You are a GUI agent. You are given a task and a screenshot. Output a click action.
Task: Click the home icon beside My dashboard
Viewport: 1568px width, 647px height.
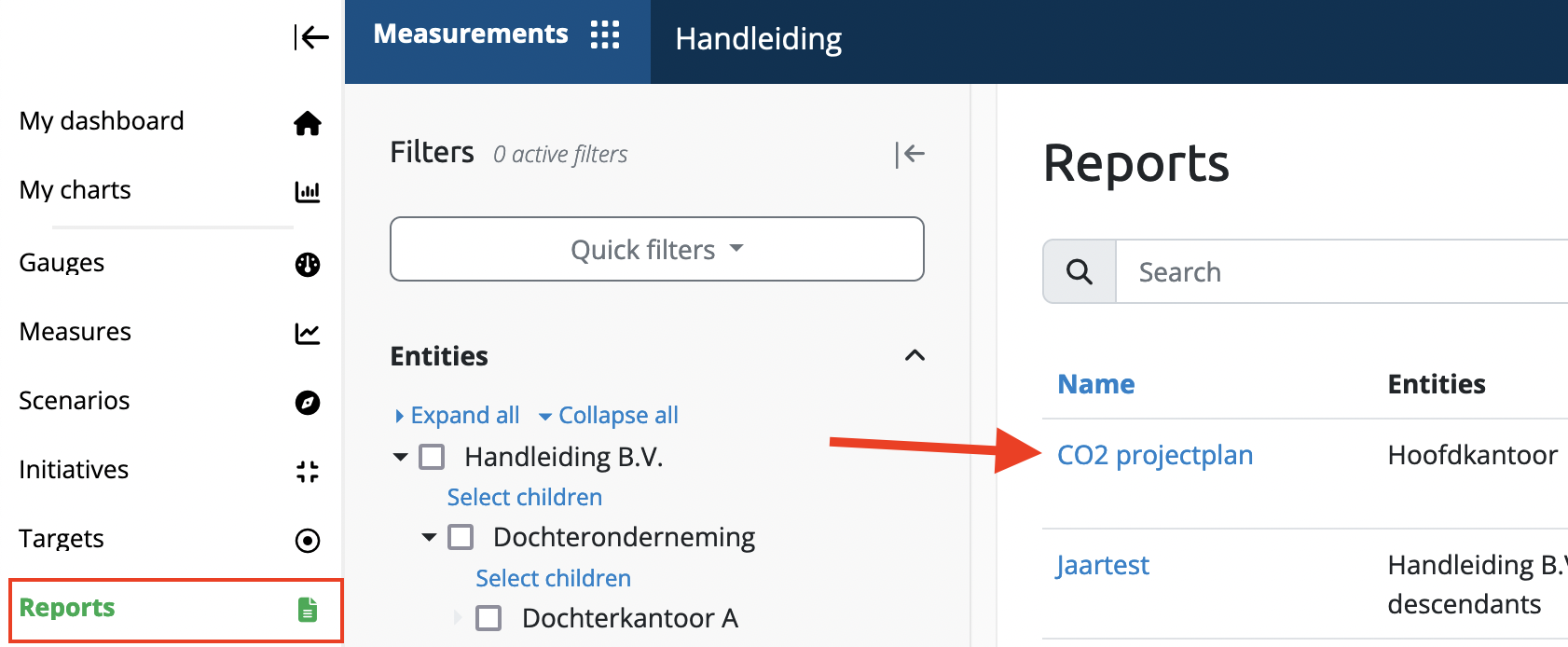click(308, 123)
